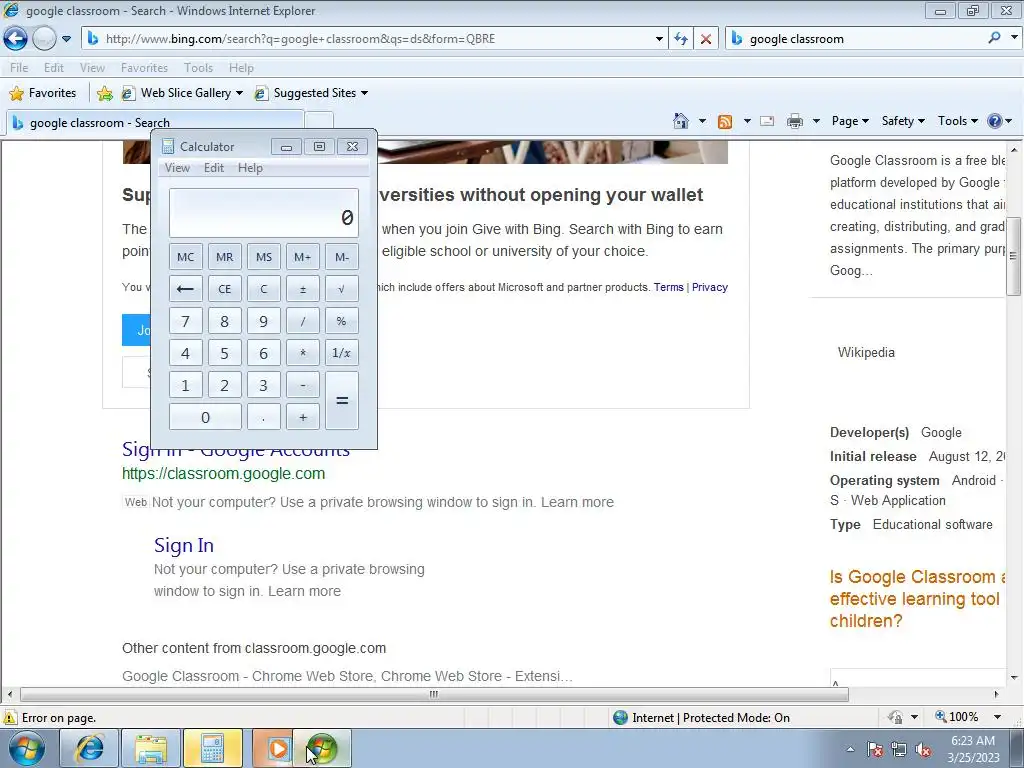Click the Calculator square root button
This screenshot has height=768, width=1024.
click(342, 289)
